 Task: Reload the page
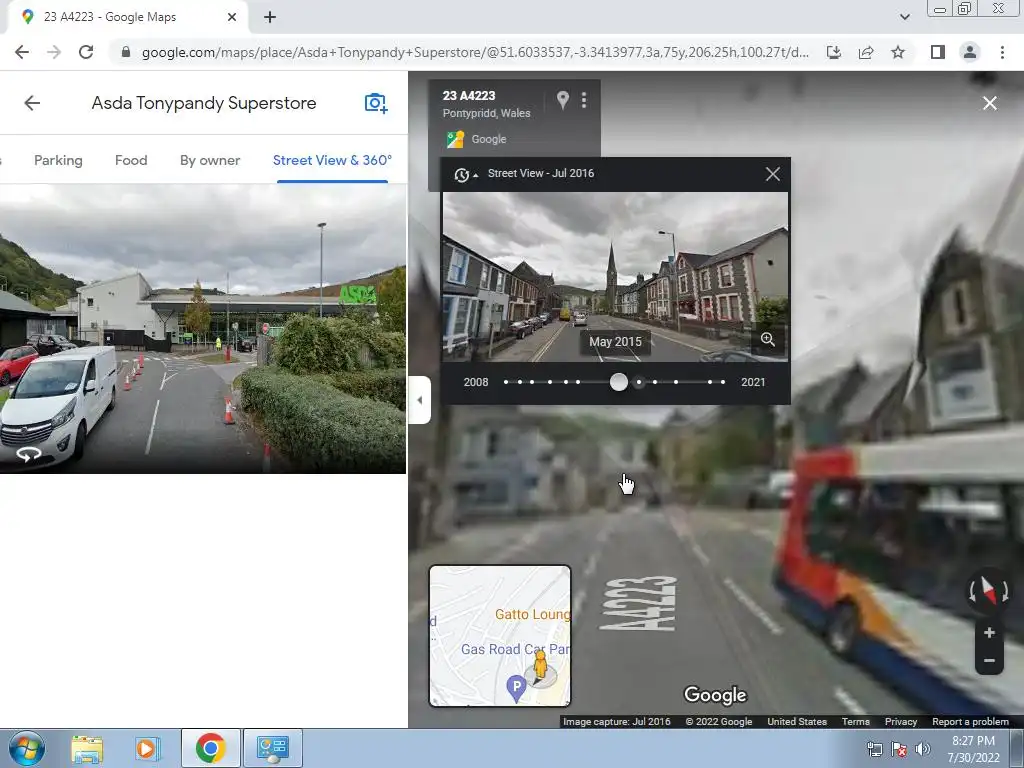click(x=86, y=52)
